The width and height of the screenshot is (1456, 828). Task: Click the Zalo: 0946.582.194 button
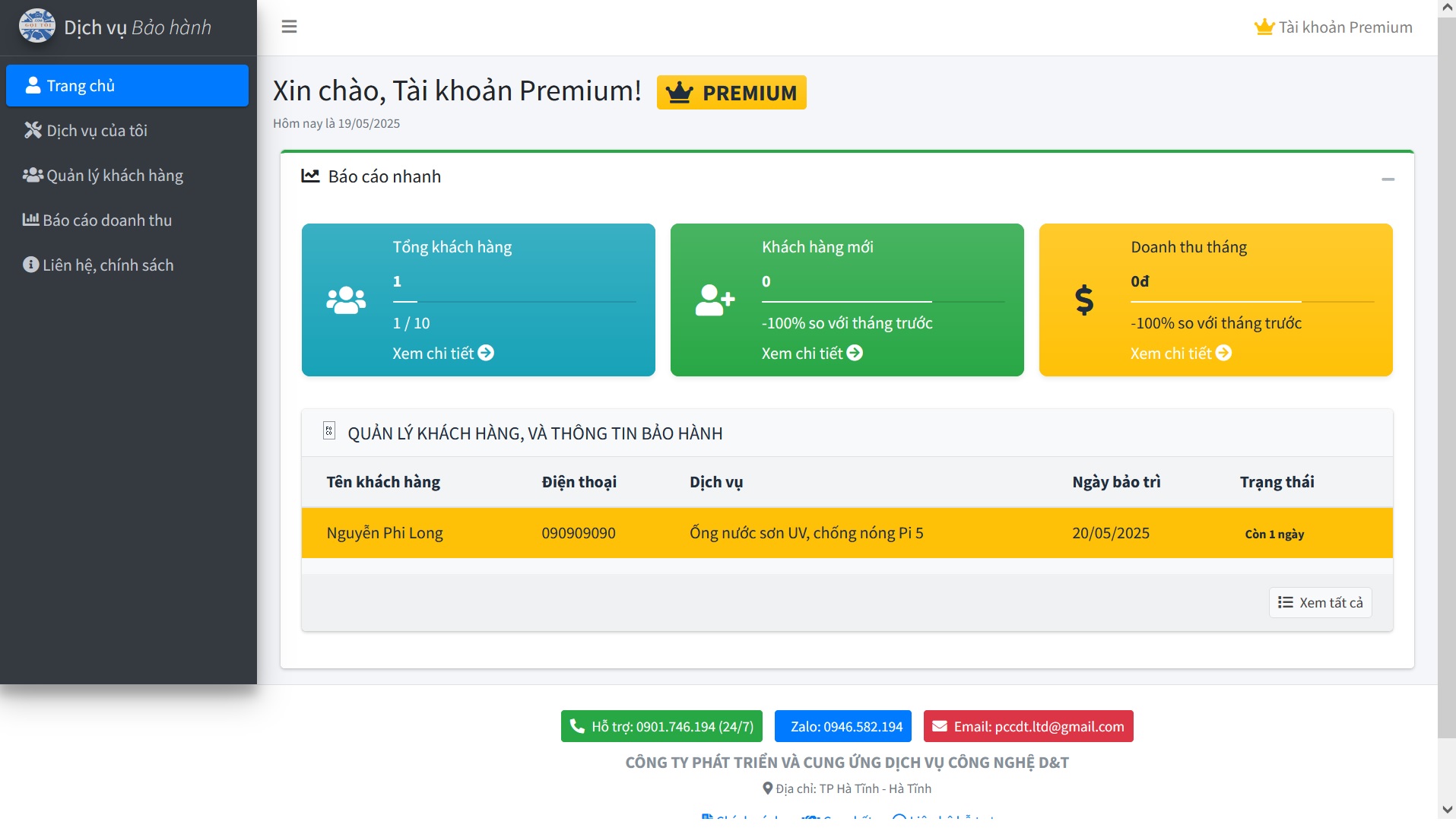[845, 727]
